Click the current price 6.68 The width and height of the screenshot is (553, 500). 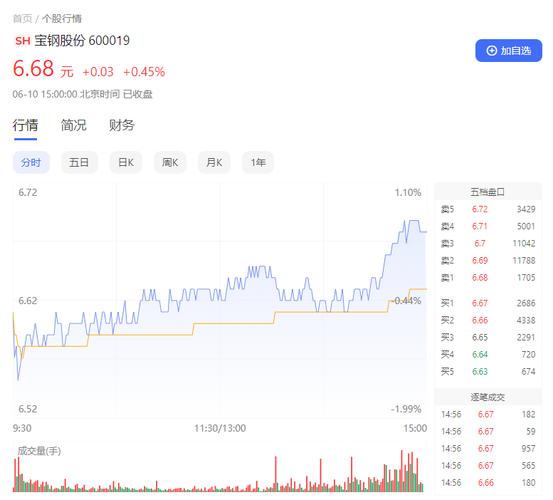point(34,68)
